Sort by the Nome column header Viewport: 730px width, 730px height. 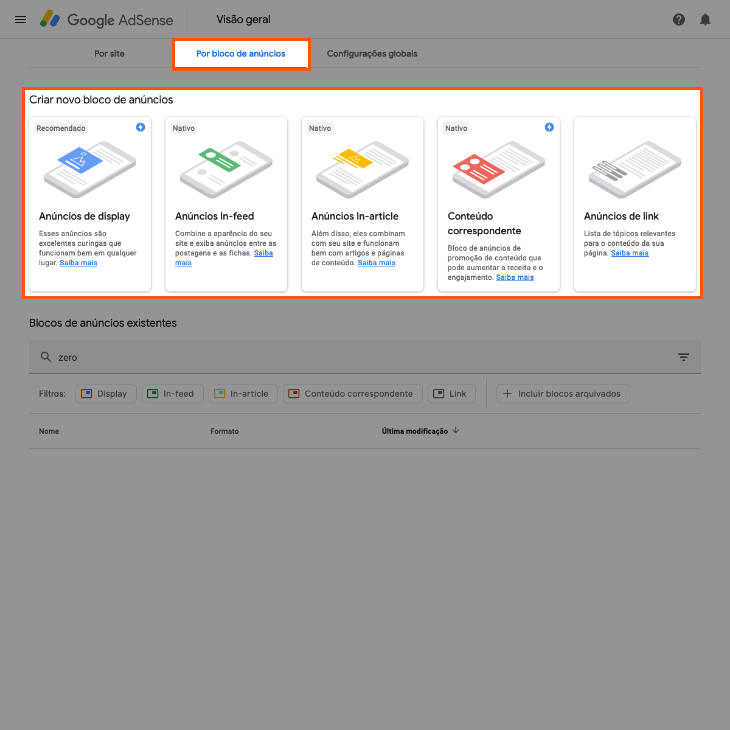click(49, 432)
